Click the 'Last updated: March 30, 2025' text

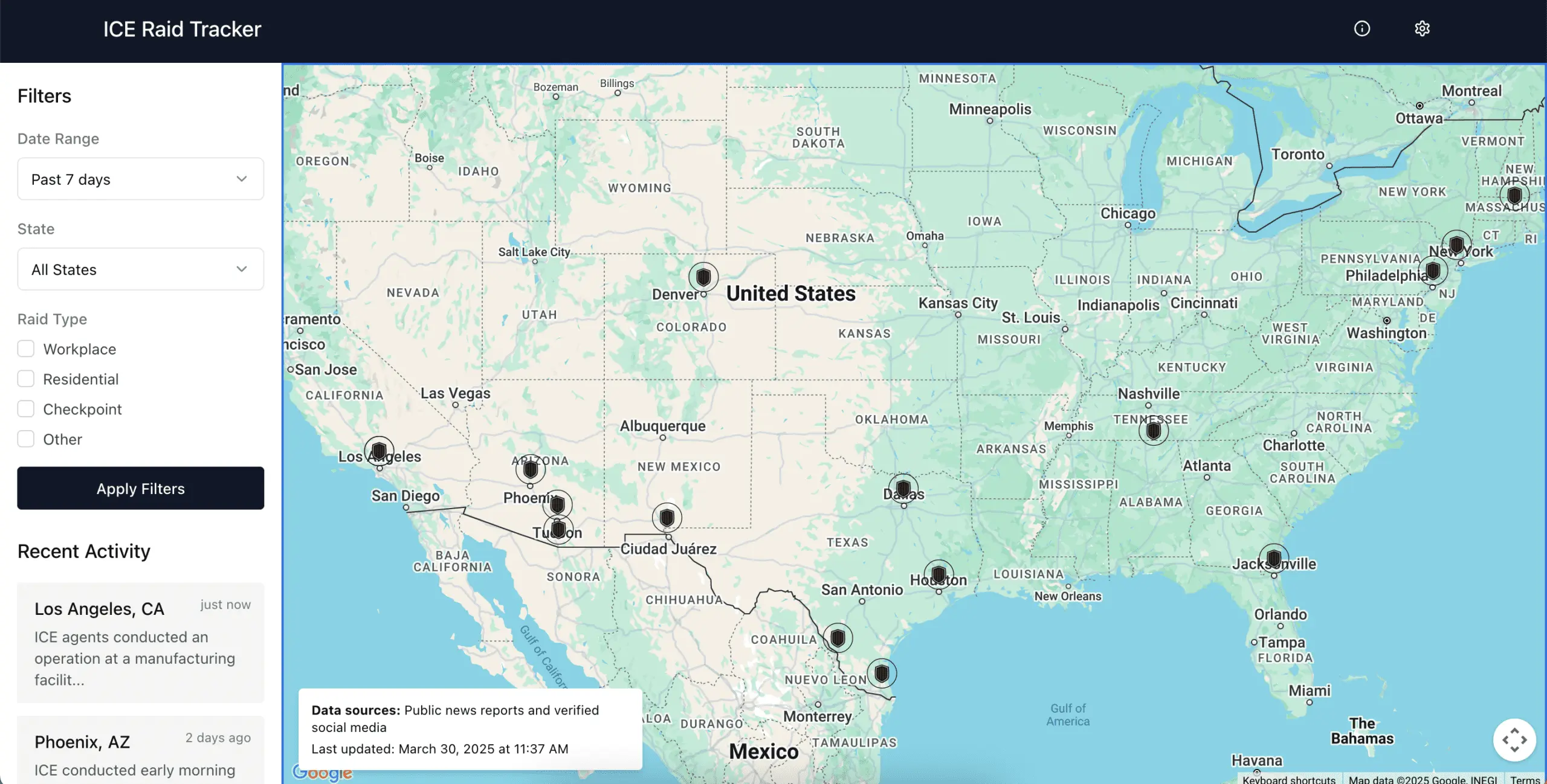(440, 749)
